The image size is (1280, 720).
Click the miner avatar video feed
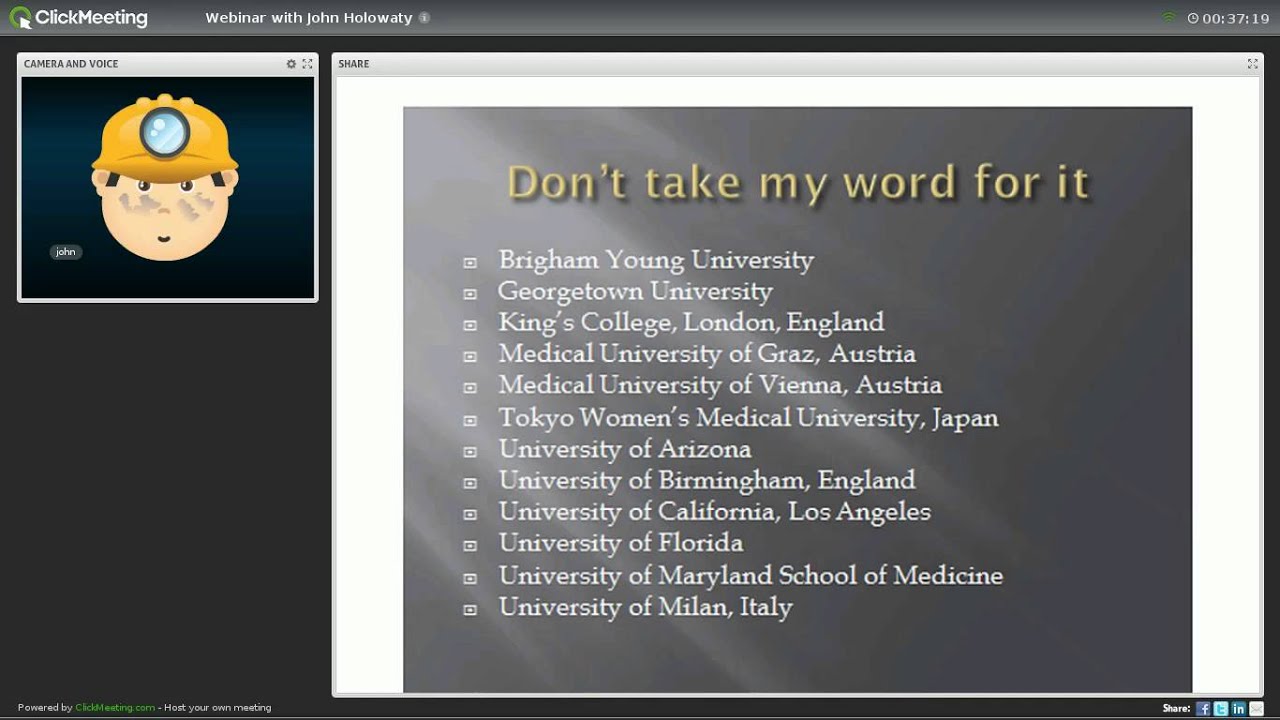pyautogui.click(x=167, y=187)
